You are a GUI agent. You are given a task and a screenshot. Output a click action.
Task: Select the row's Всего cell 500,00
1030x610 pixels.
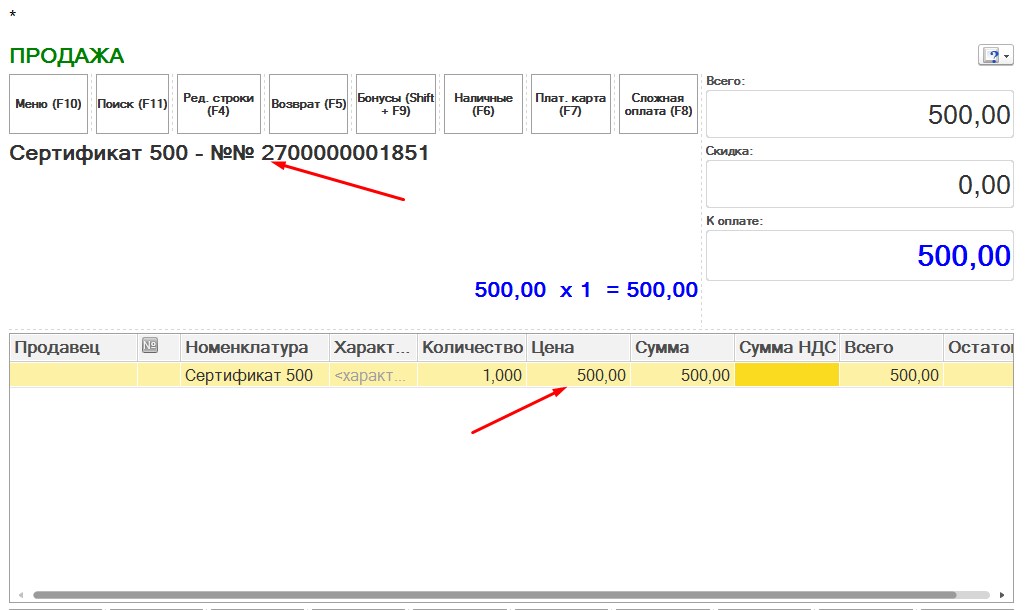click(x=891, y=376)
